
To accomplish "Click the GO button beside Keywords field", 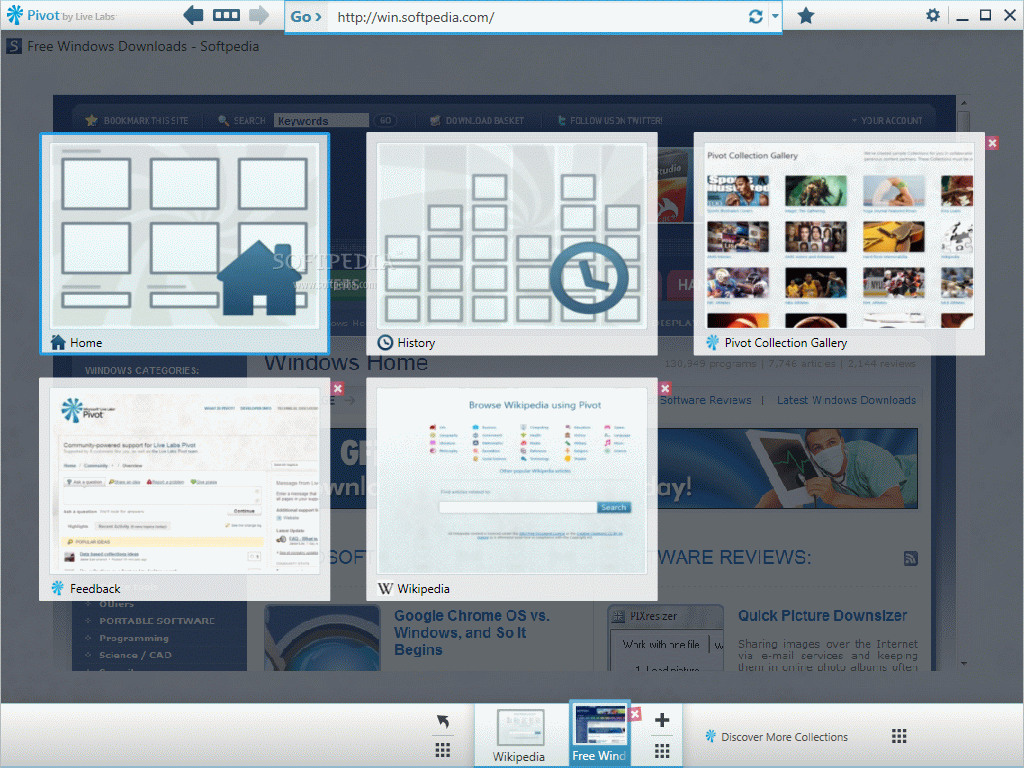I will 386,121.
